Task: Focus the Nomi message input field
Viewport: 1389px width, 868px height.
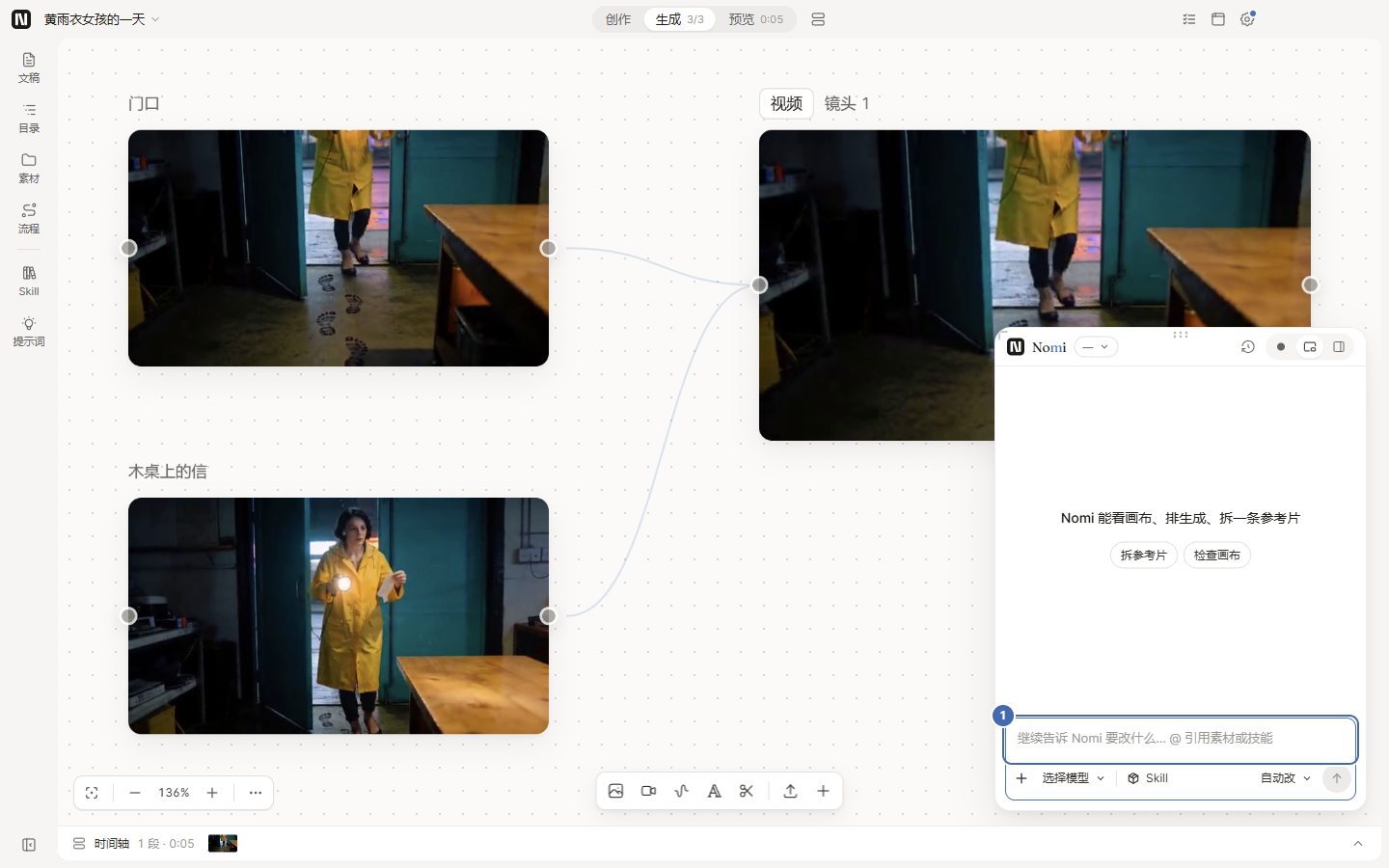Action: pyautogui.click(x=1180, y=739)
